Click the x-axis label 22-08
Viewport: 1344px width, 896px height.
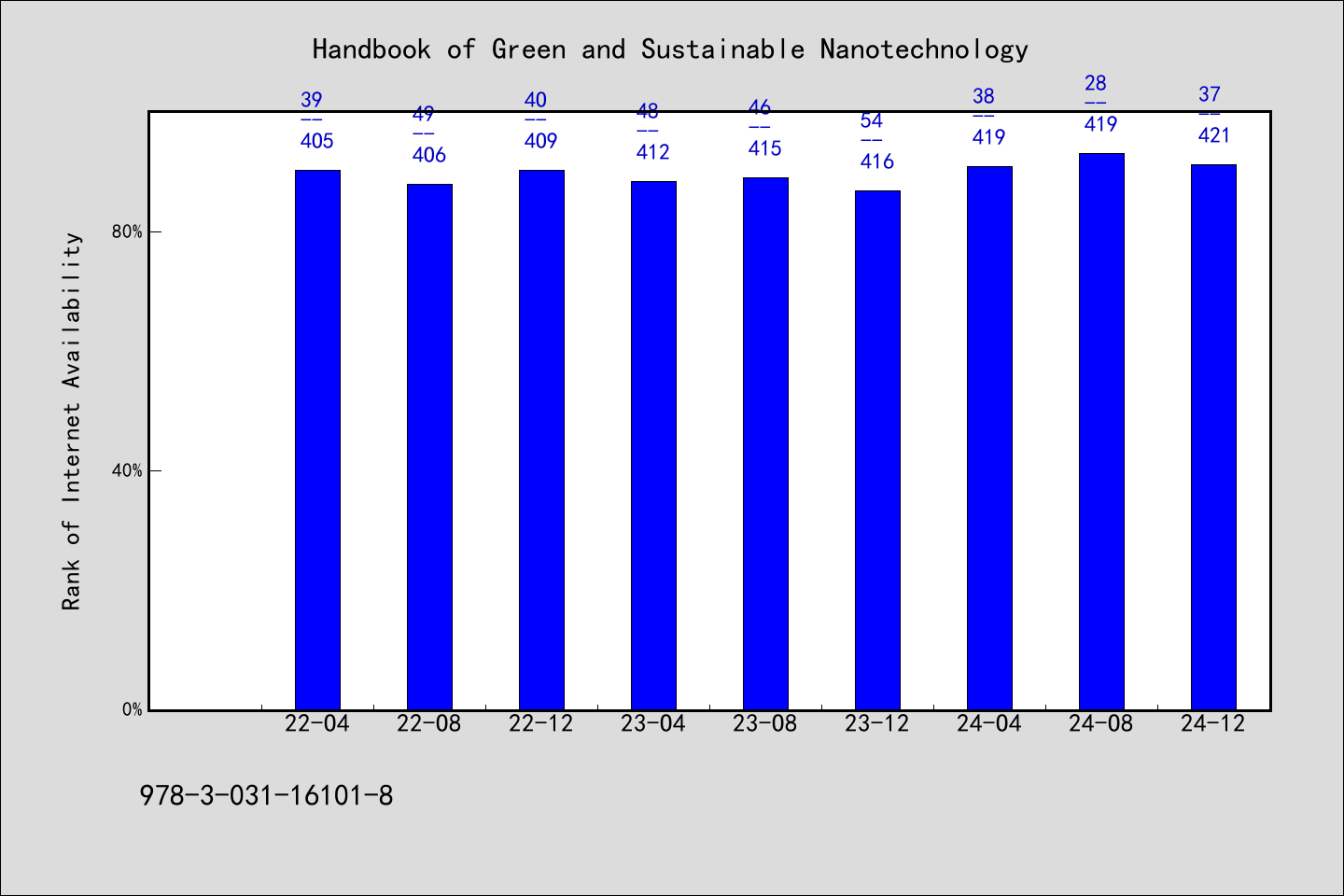coord(429,724)
